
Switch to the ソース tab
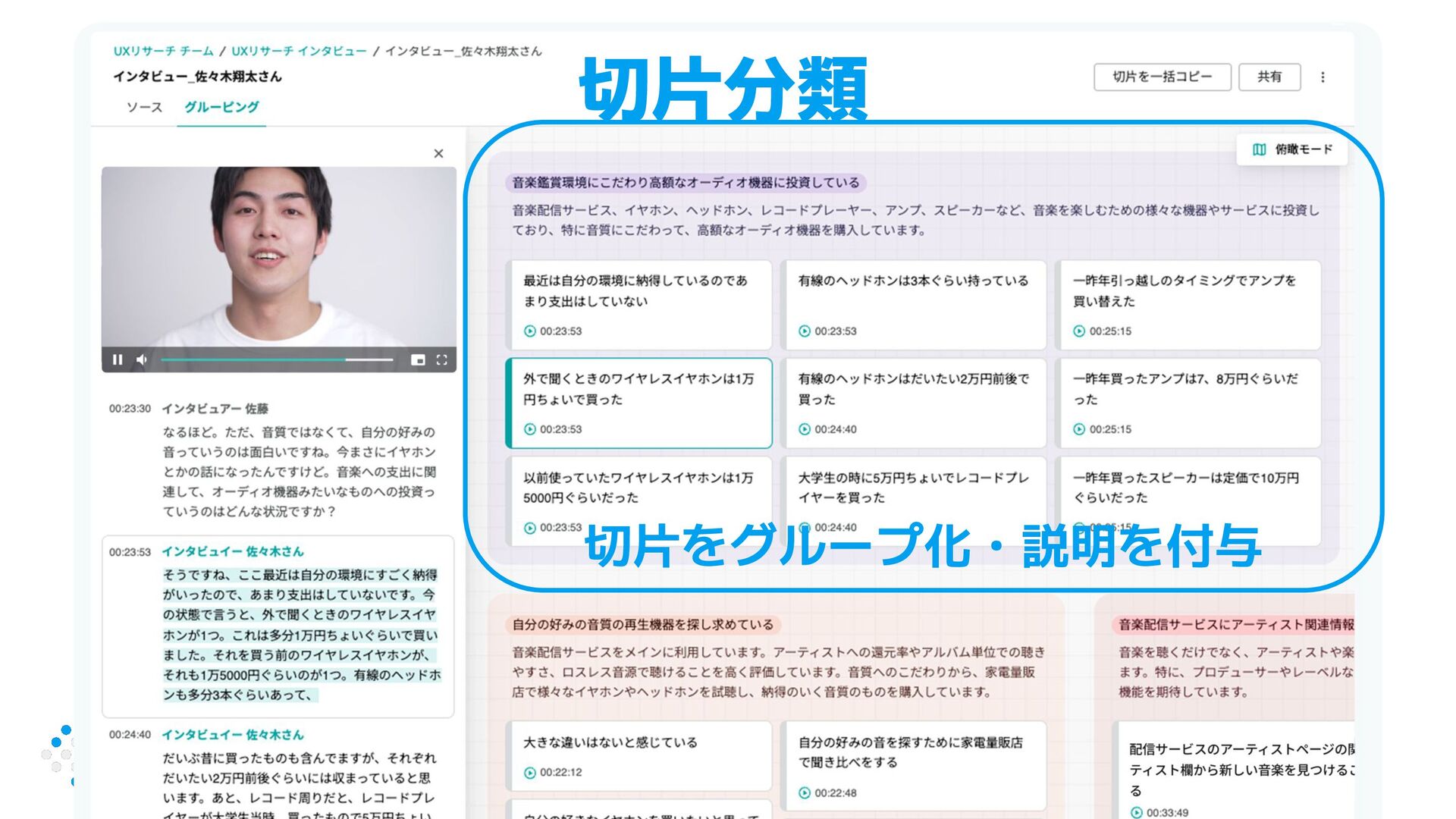coord(144,108)
